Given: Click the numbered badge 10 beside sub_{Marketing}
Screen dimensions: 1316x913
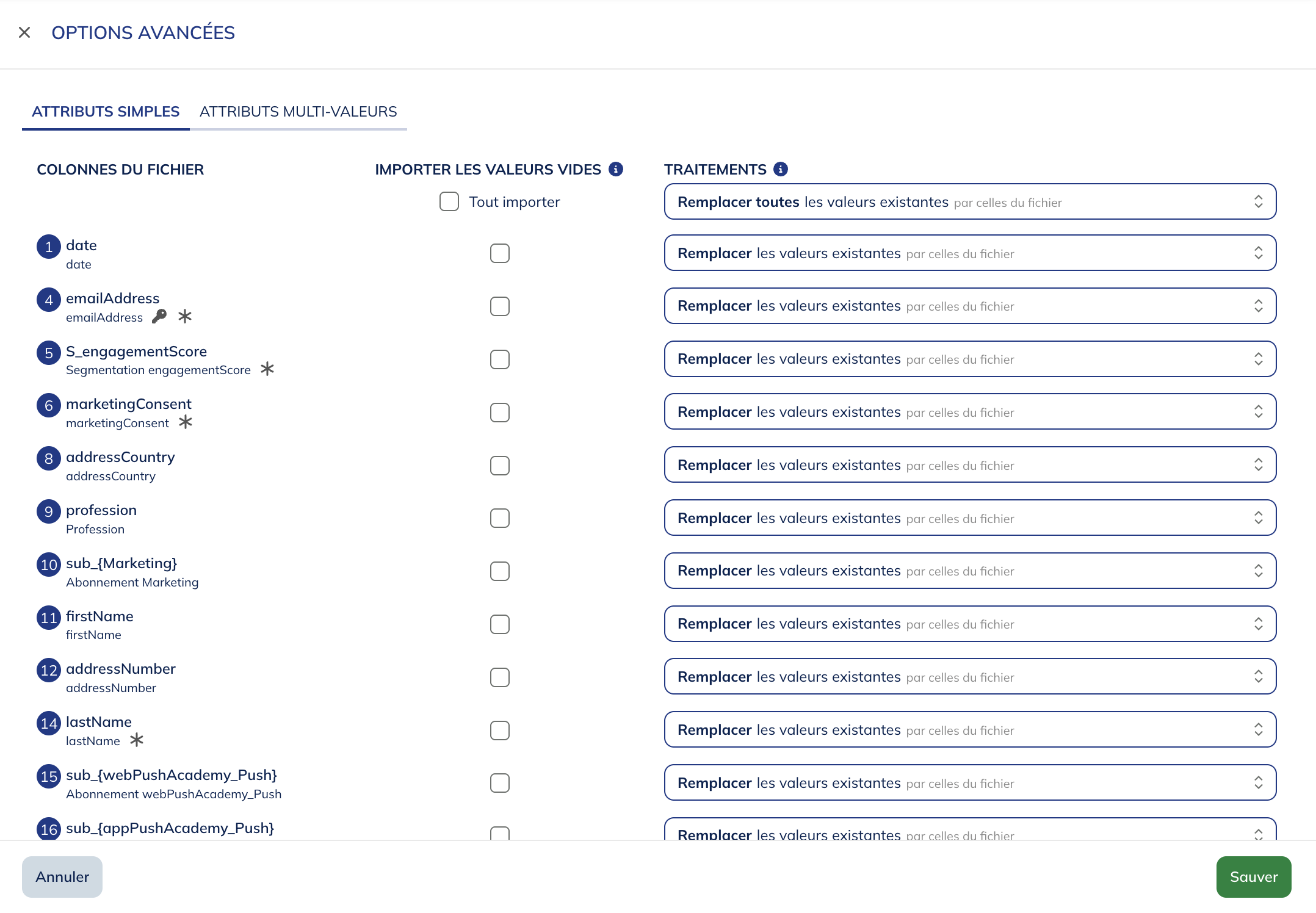Looking at the screenshot, I should click(48, 565).
